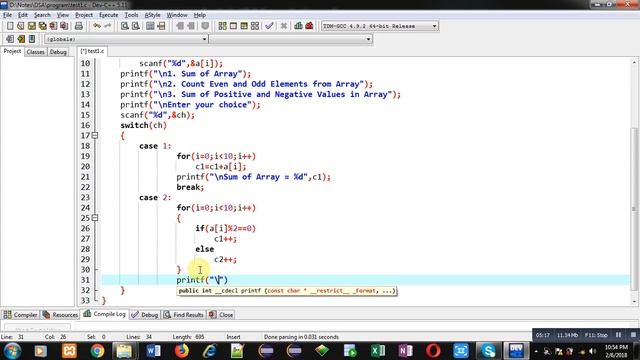Click the Open file toolbar icon

pos(20,26)
